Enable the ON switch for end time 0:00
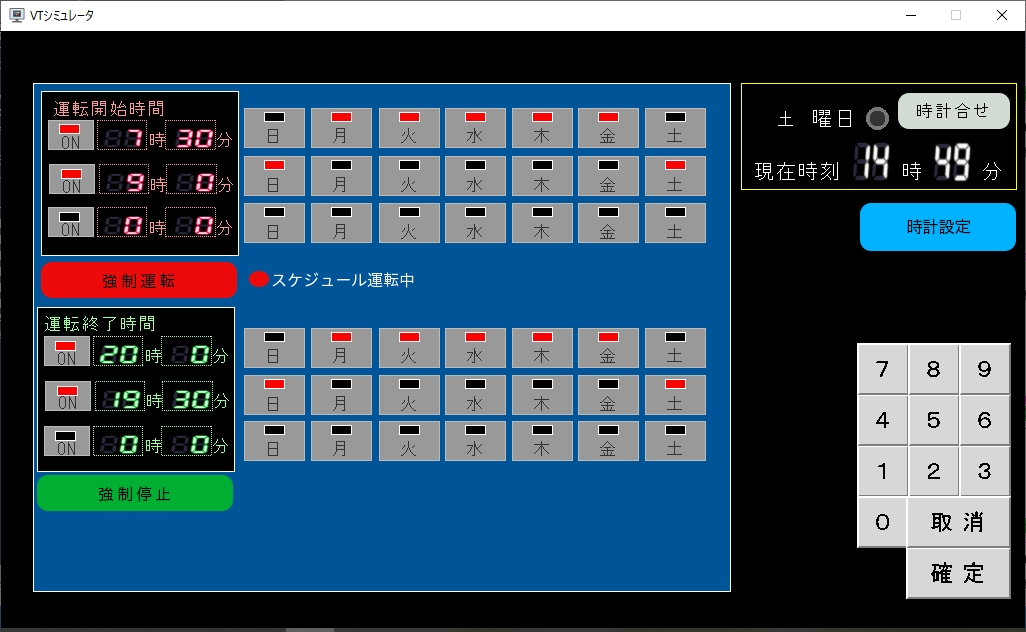 click(67, 441)
